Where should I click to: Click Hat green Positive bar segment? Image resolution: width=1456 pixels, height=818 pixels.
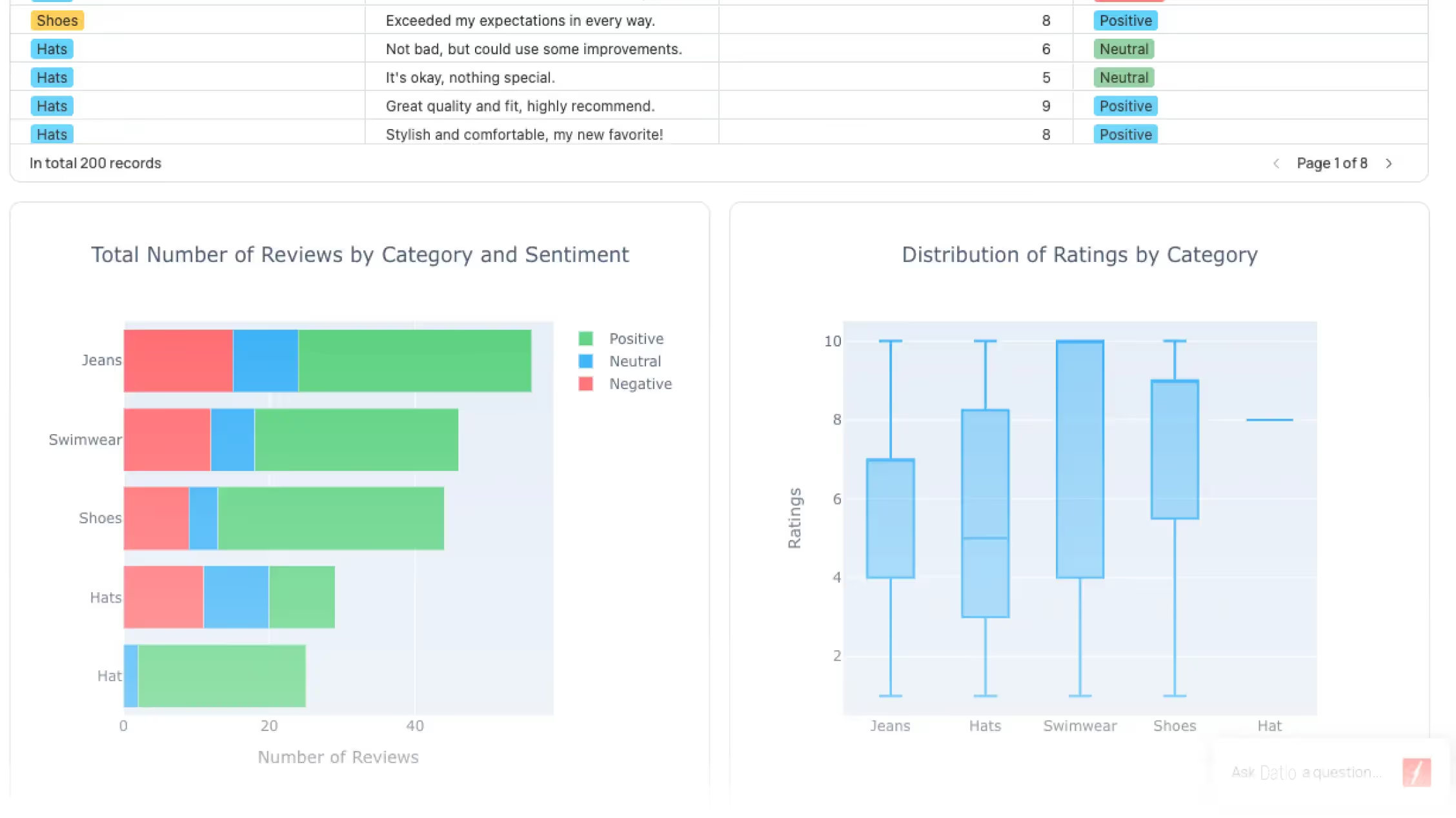[x=222, y=676]
